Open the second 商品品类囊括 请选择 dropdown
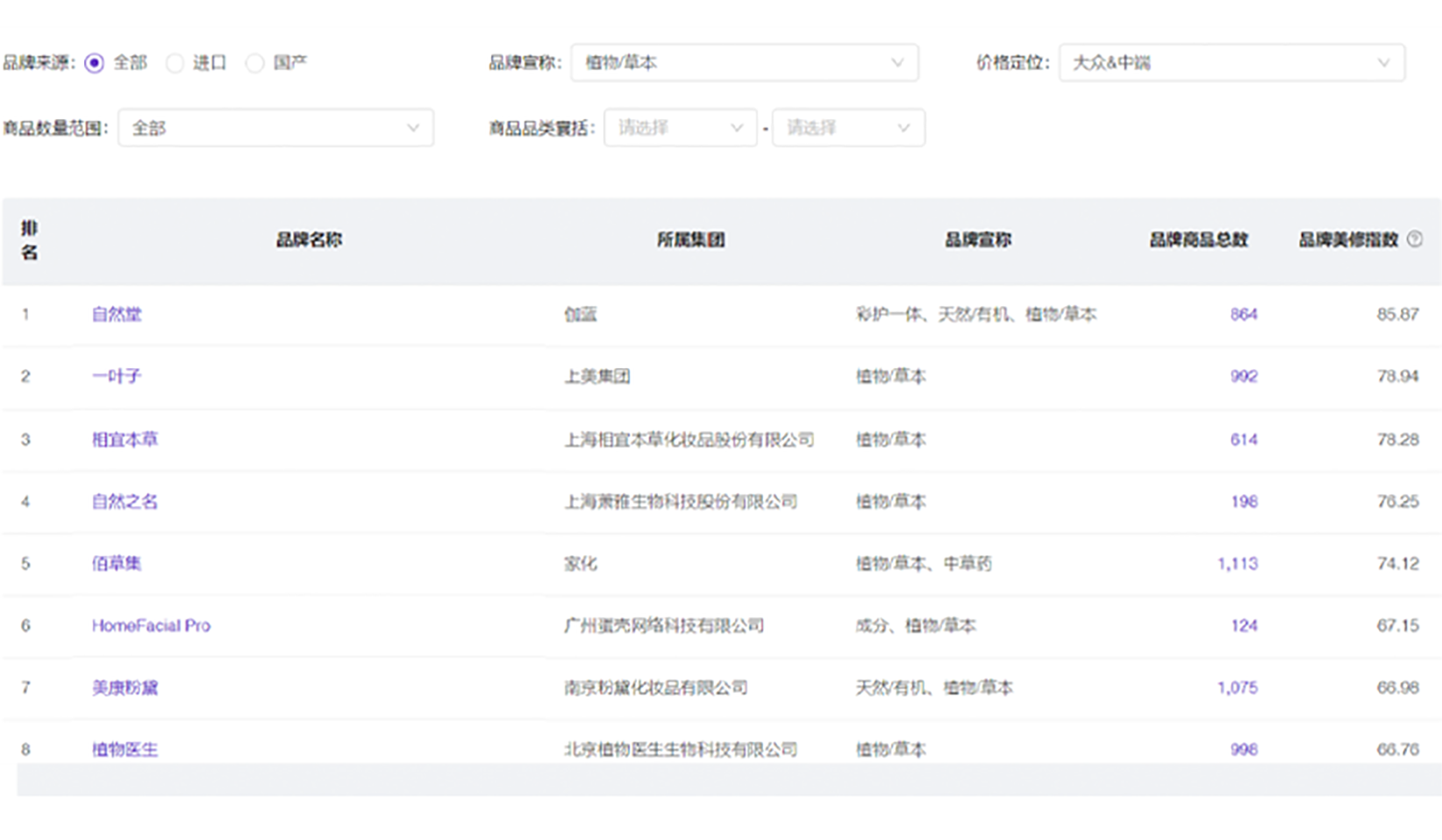Image resolution: width=1442 pixels, height=840 pixels. click(847, 128)
